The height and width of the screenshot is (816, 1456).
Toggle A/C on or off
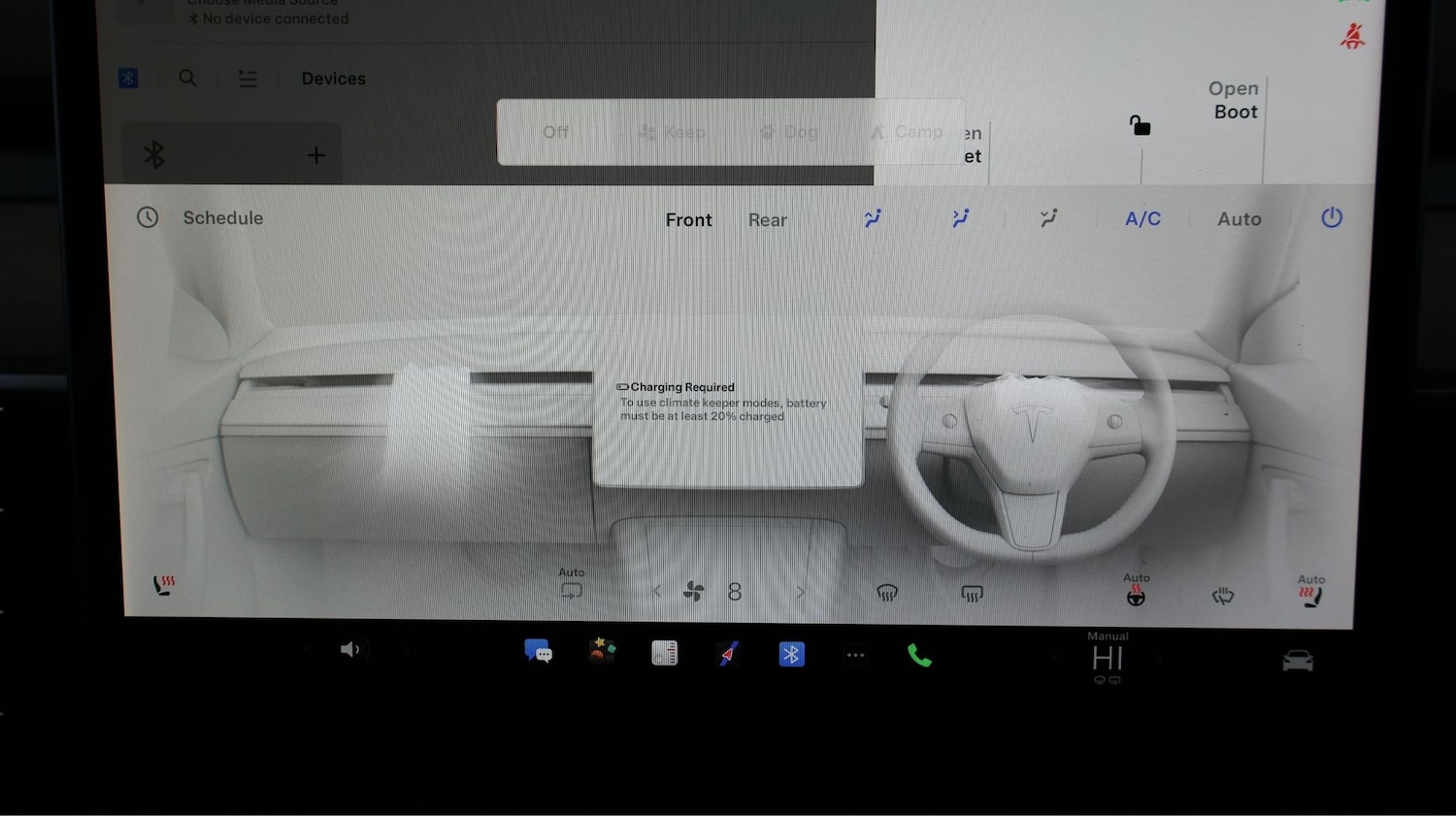[1142, 218]
